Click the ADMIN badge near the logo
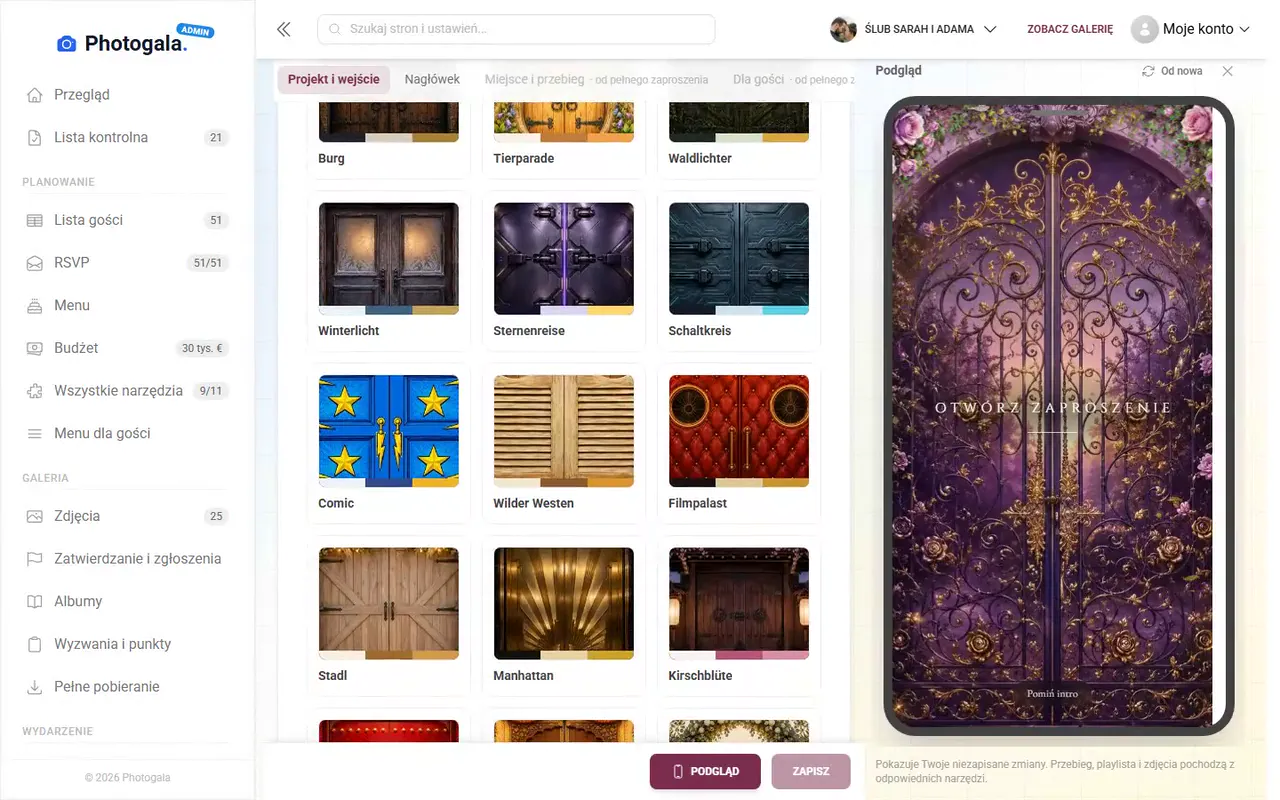 195,31
